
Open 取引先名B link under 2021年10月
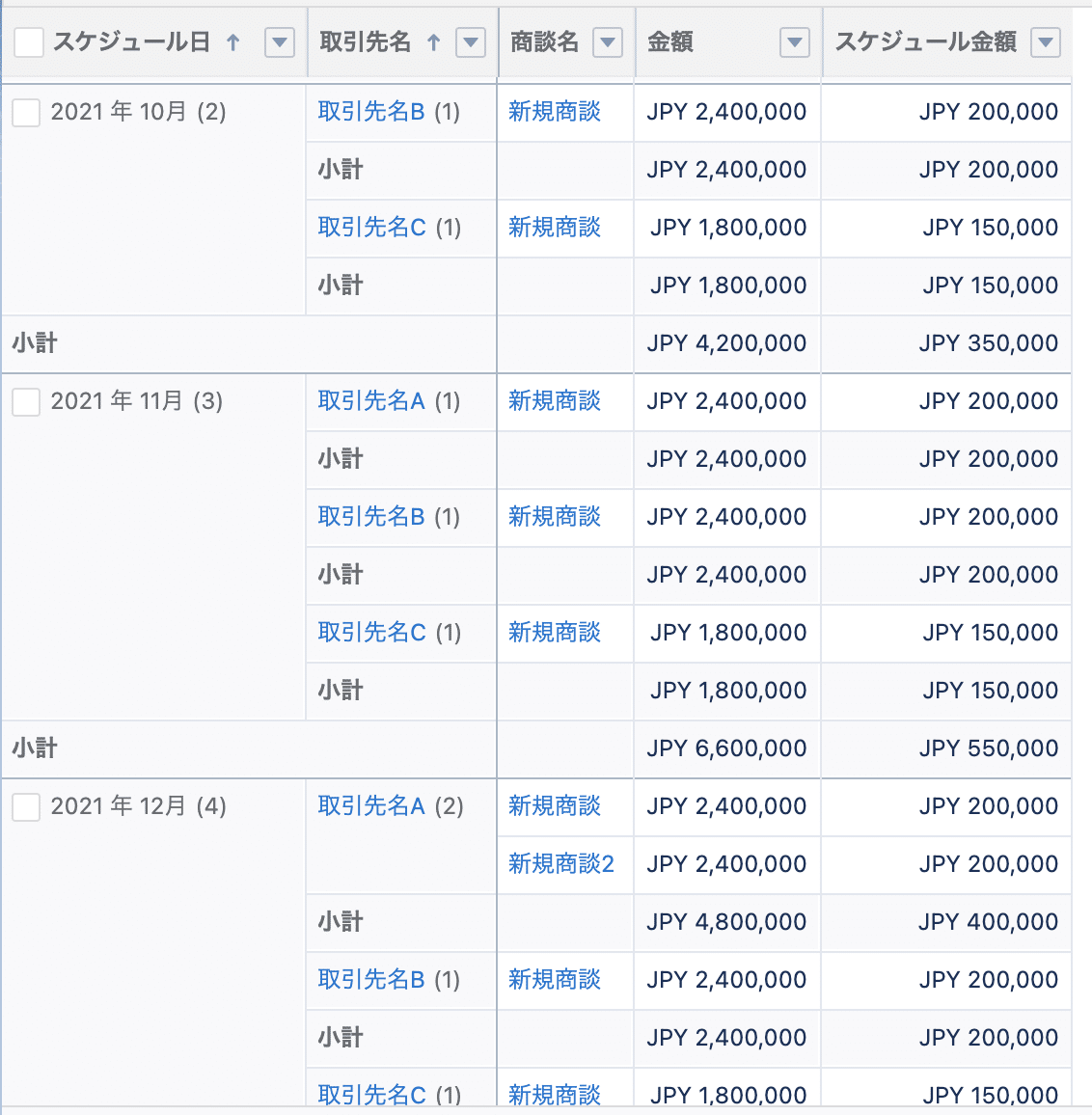371,112
